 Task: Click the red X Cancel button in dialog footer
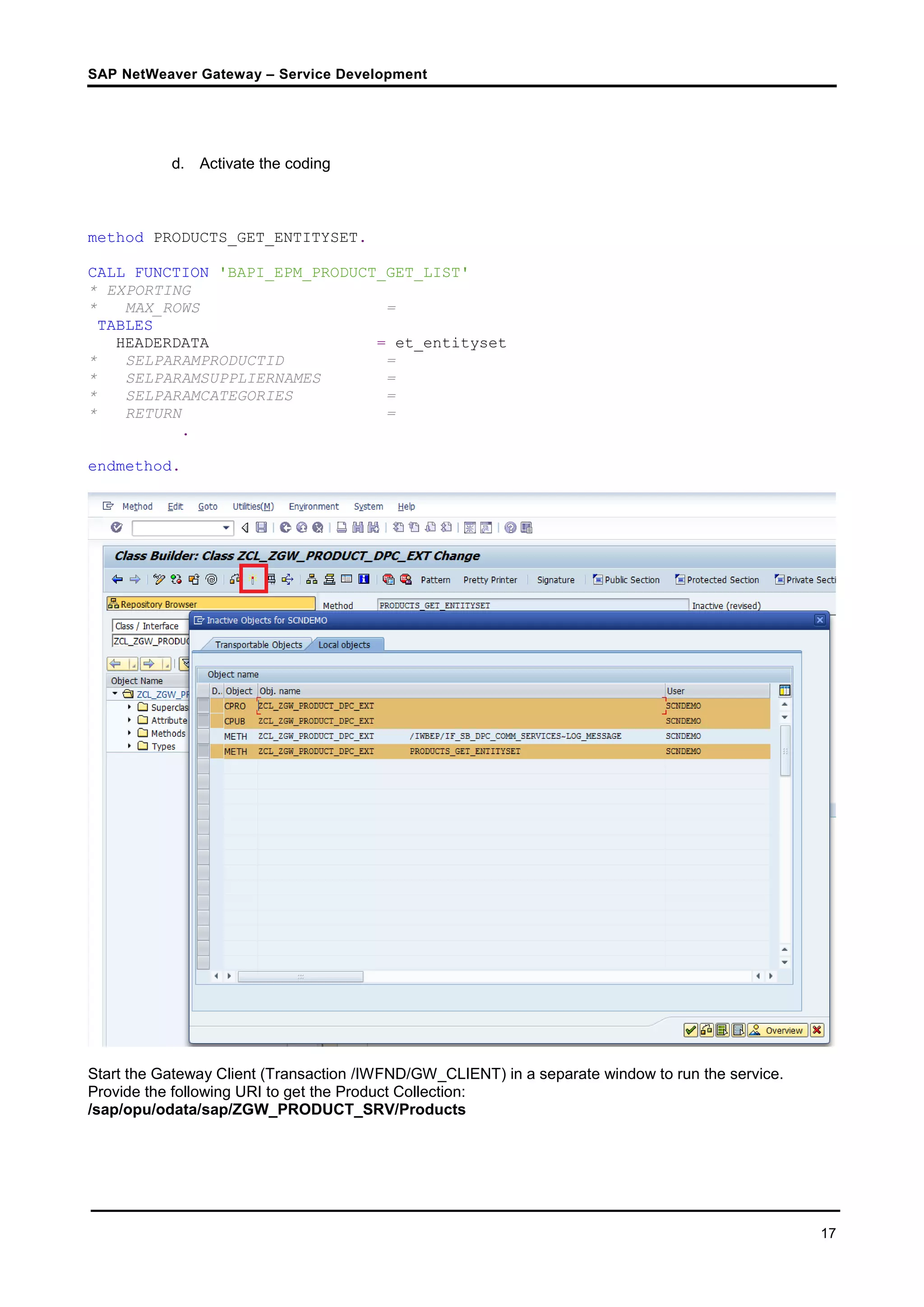click(x=817, y=1030)
